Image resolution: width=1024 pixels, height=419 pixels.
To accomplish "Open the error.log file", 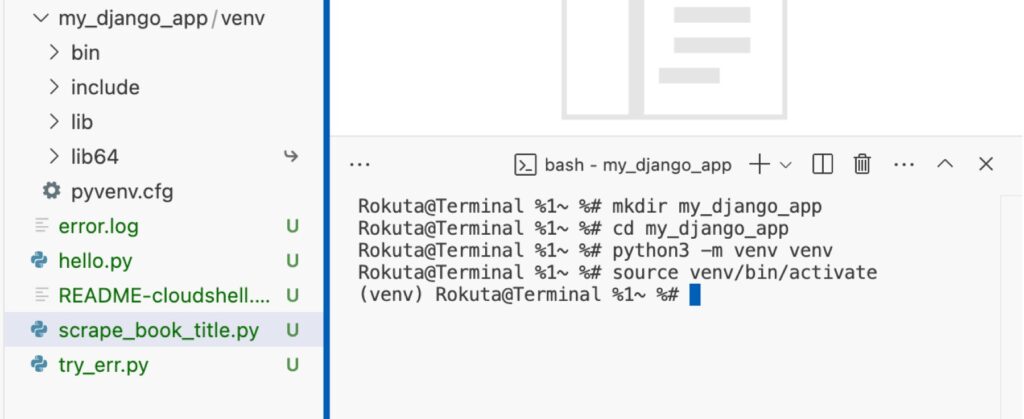I will point(98,226).
